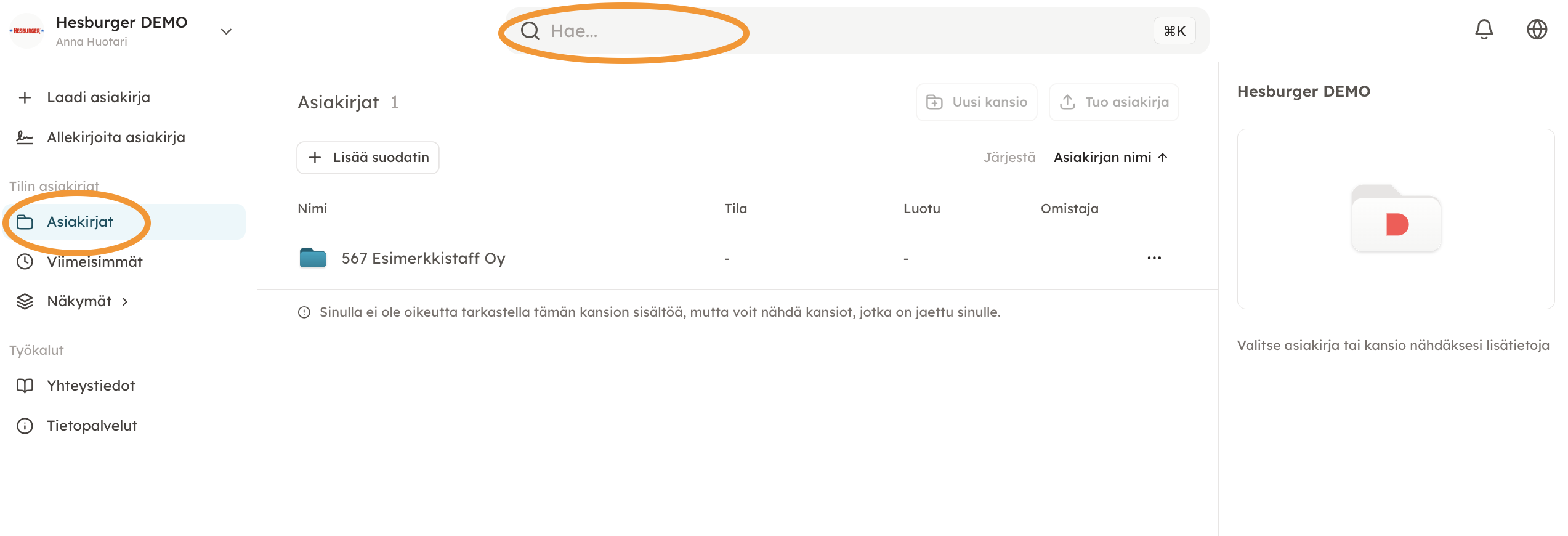Click the info icon beside the permission notice
This screenshot has height=536, width=1568.
click(x=304, y=312)
